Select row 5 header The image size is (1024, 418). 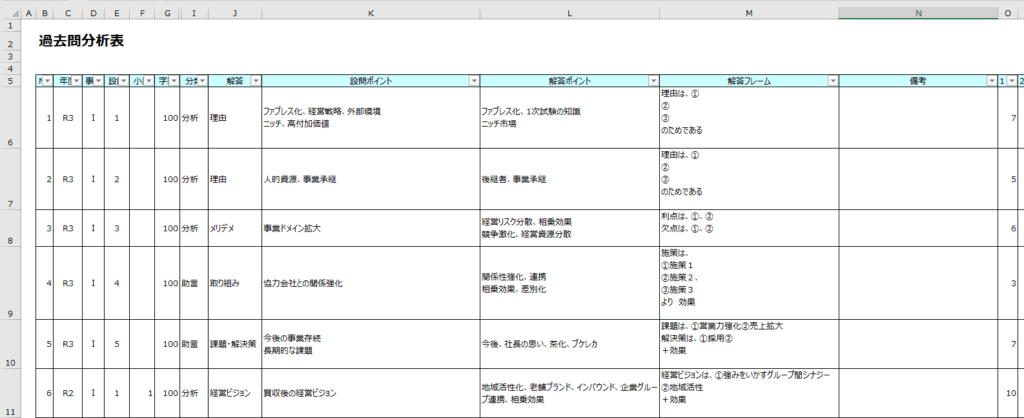pyautogui.click(x=10, y=80)
